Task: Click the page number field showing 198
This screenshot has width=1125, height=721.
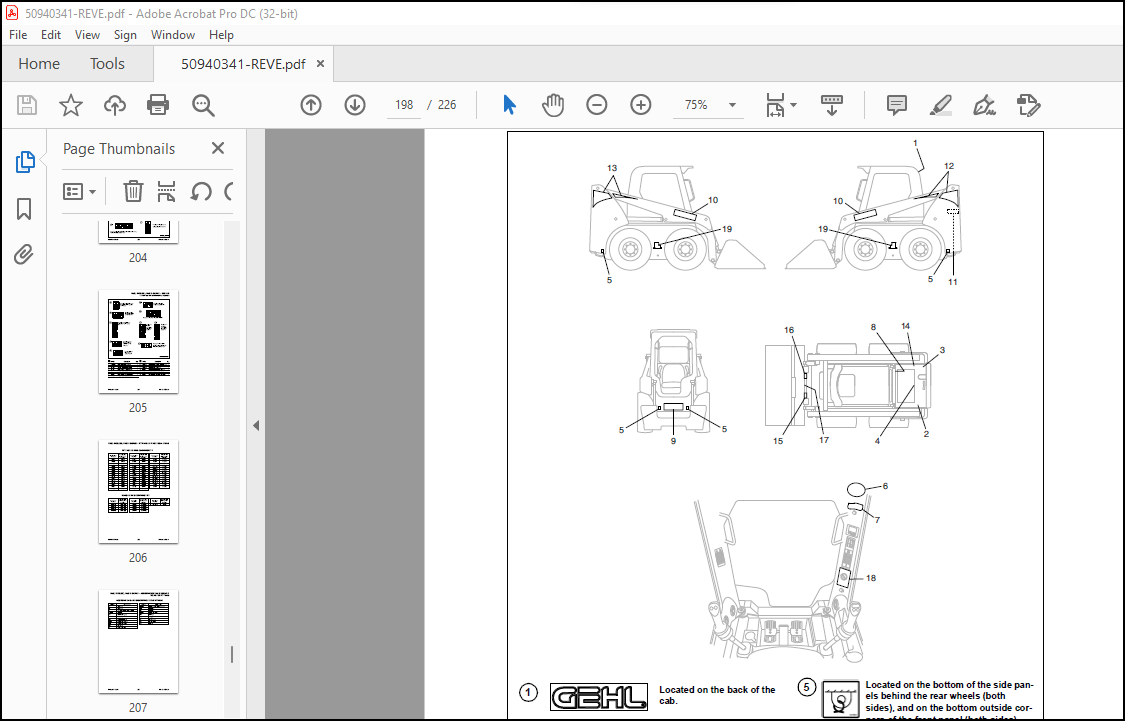Action: (404, 105)
